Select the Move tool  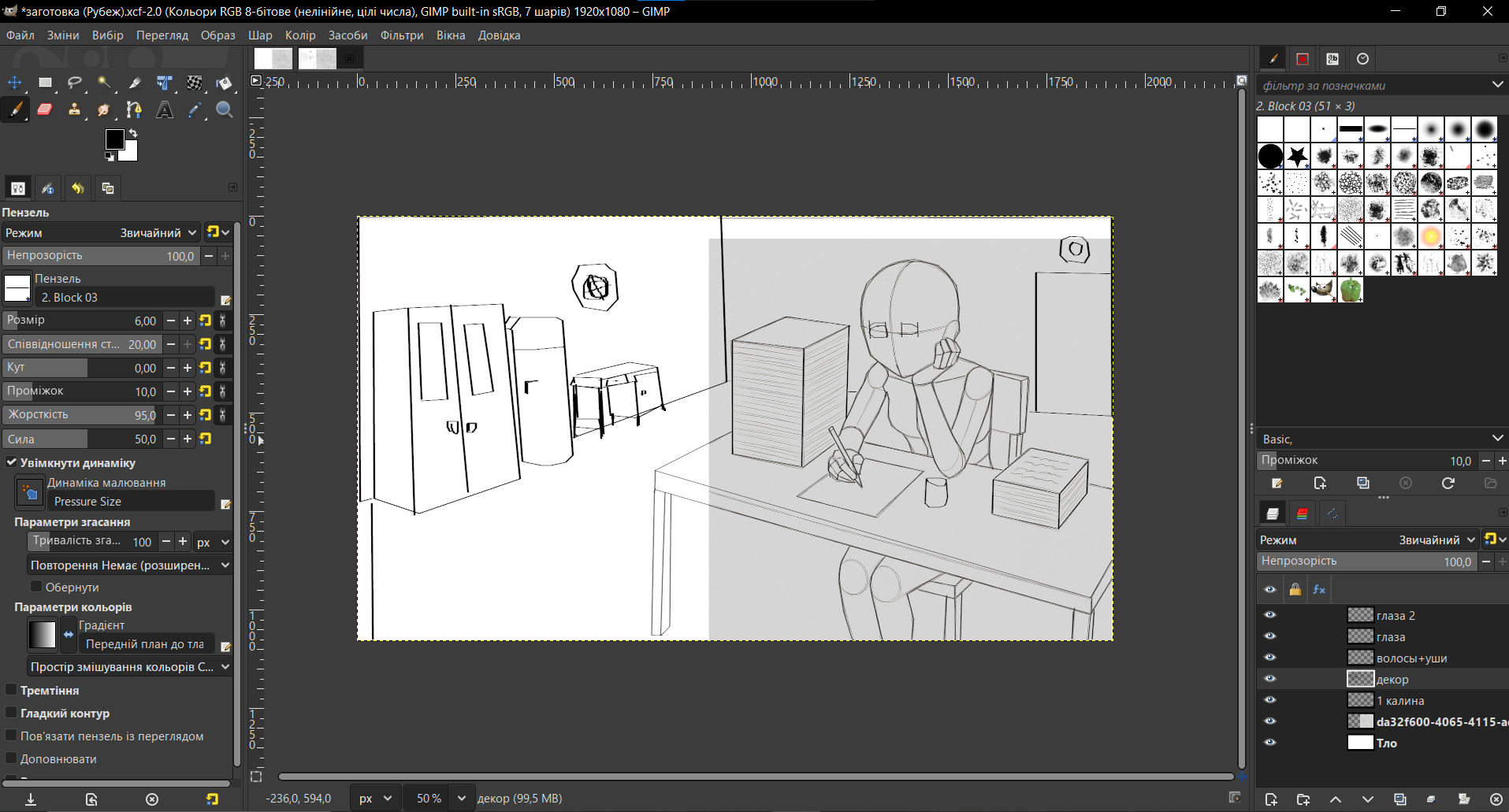tap(15, 83)
